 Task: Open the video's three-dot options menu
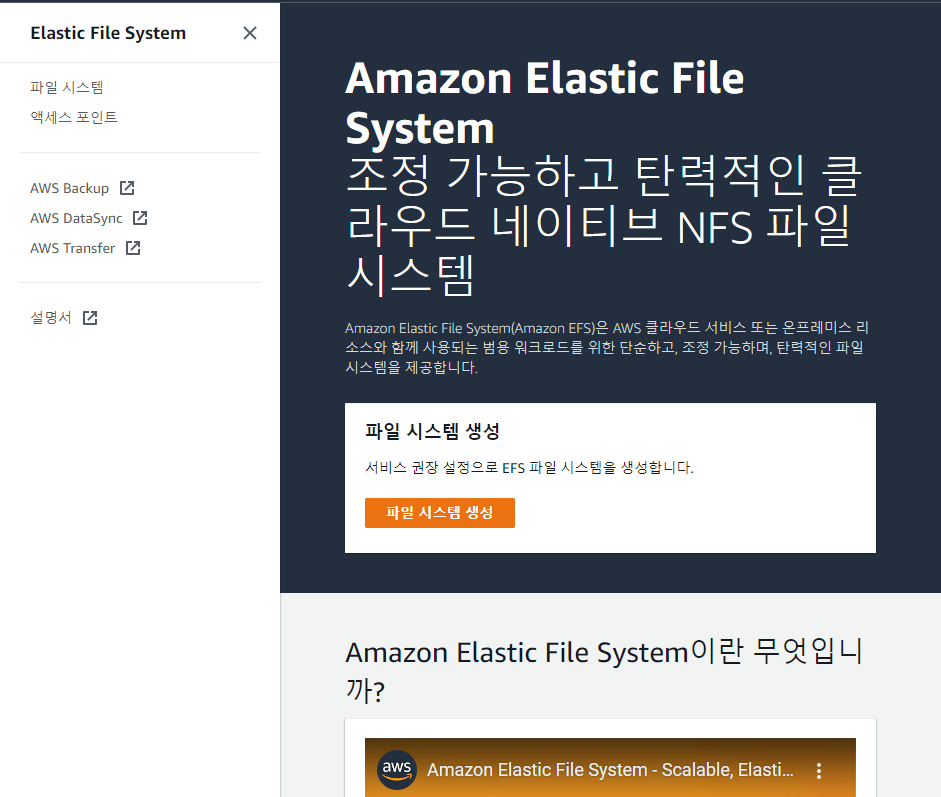(819, 771)
